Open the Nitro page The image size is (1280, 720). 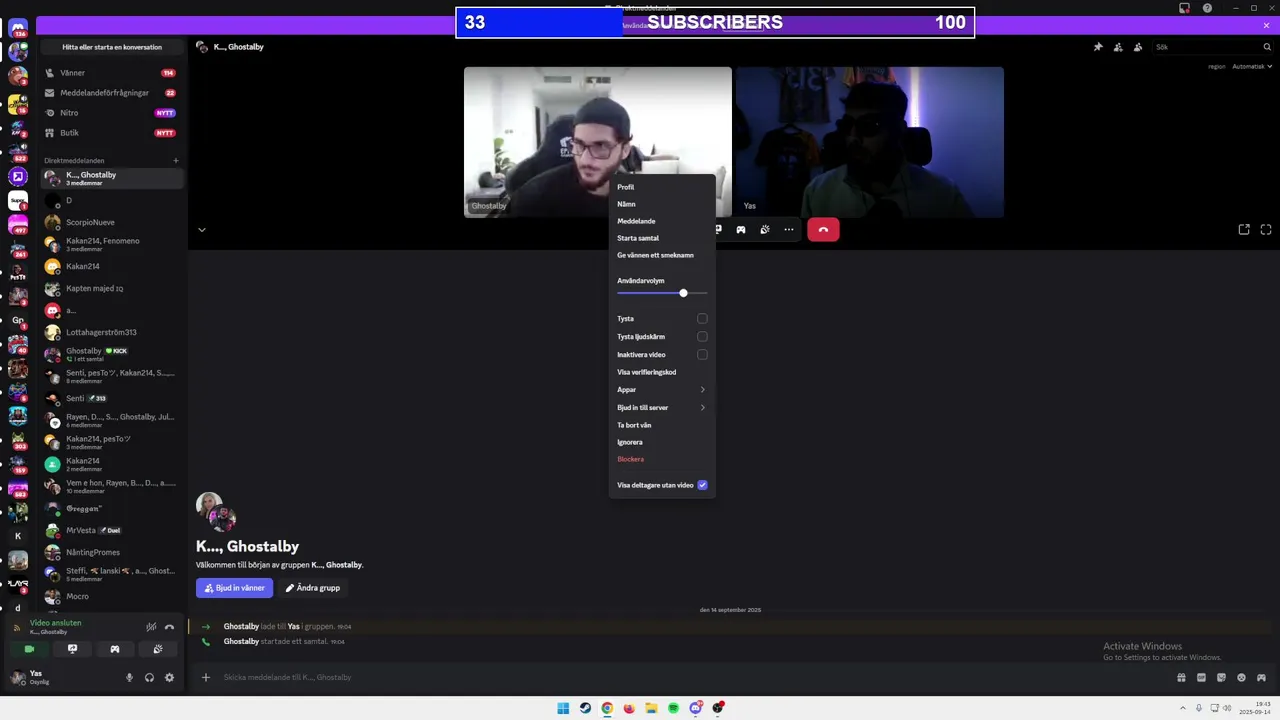coord(111,113)
